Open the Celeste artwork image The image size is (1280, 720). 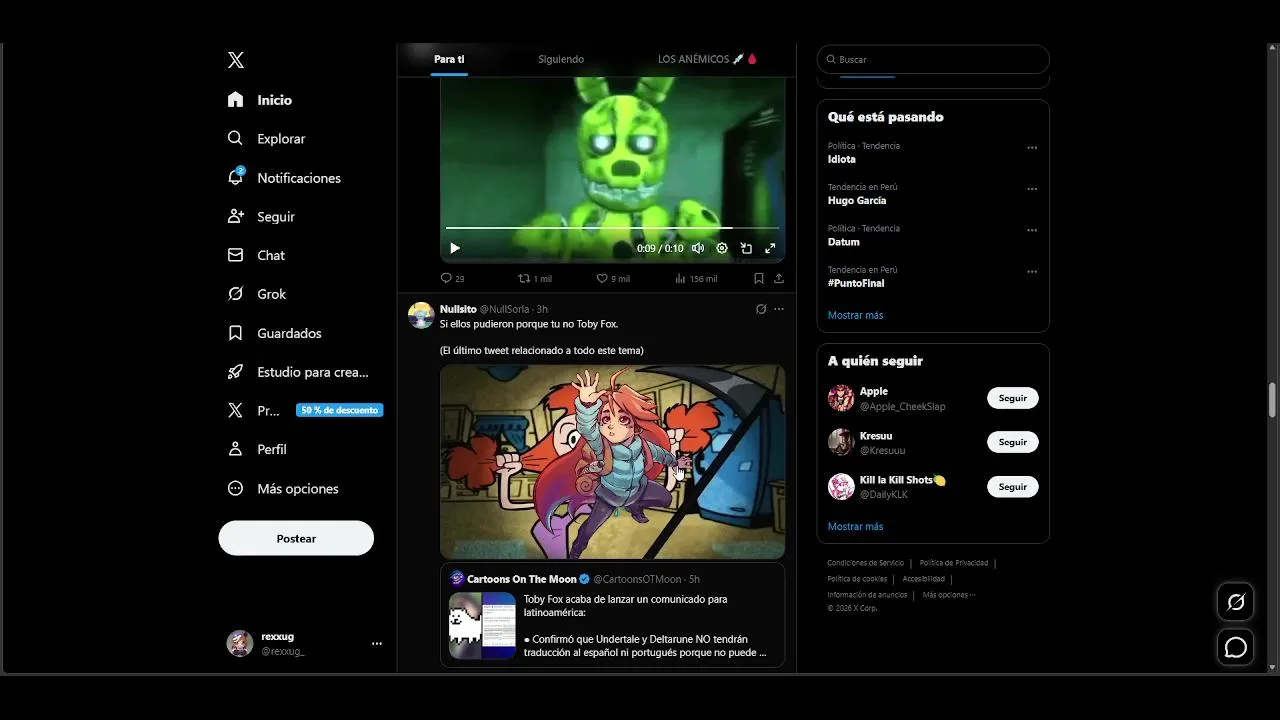point(613,461)
